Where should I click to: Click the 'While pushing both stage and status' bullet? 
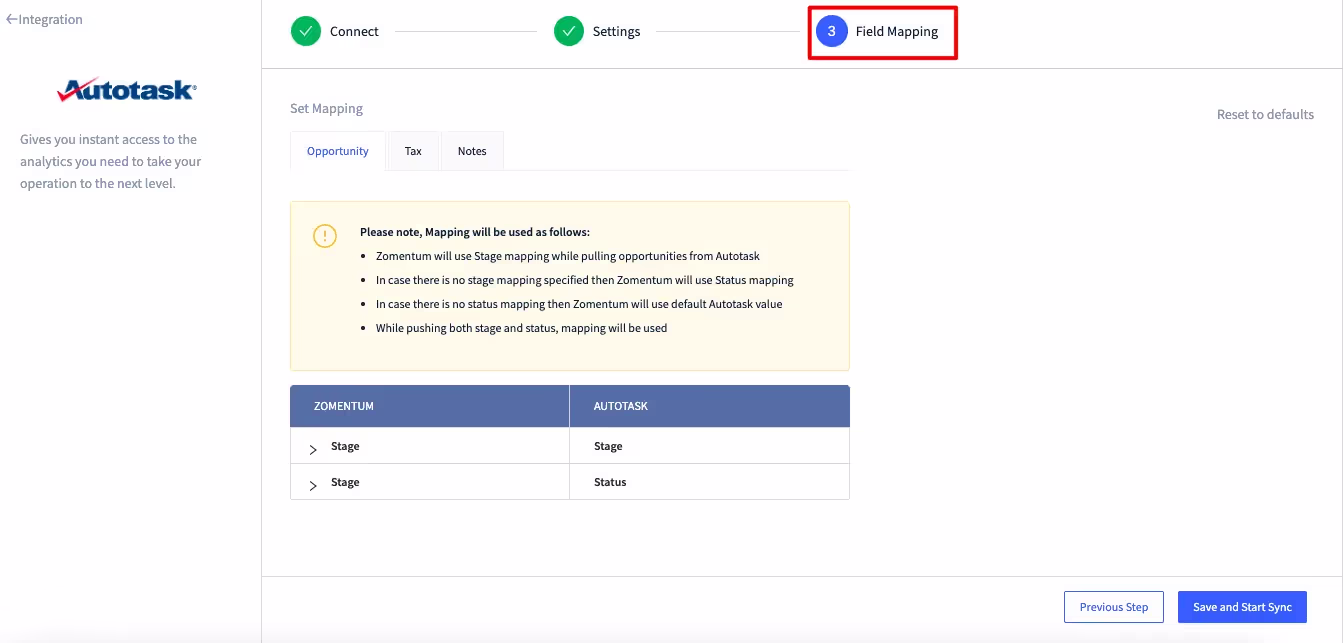(521, 328)
